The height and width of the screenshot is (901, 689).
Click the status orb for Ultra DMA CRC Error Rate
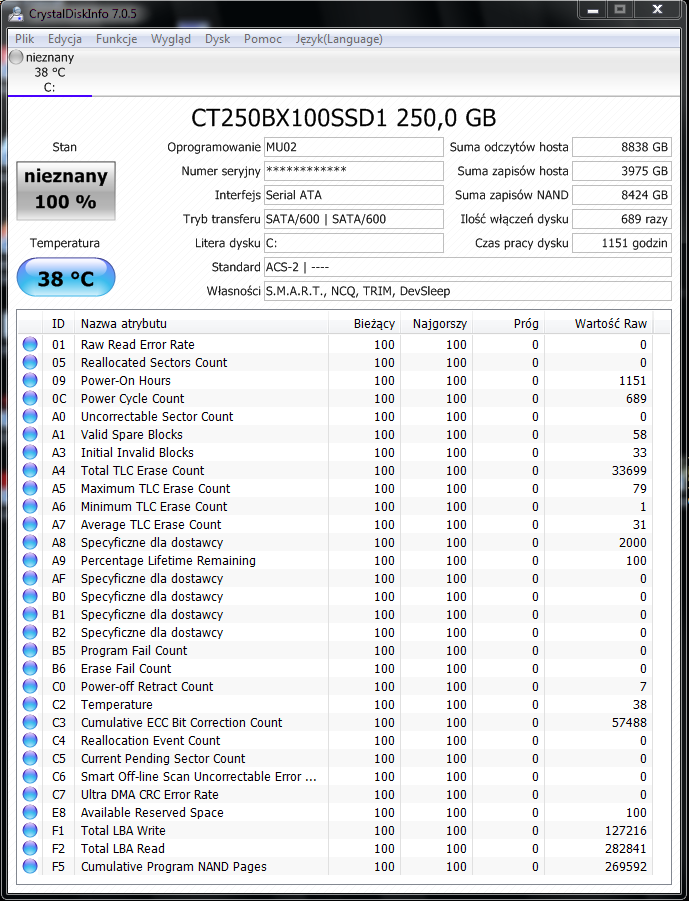point(30,794)
